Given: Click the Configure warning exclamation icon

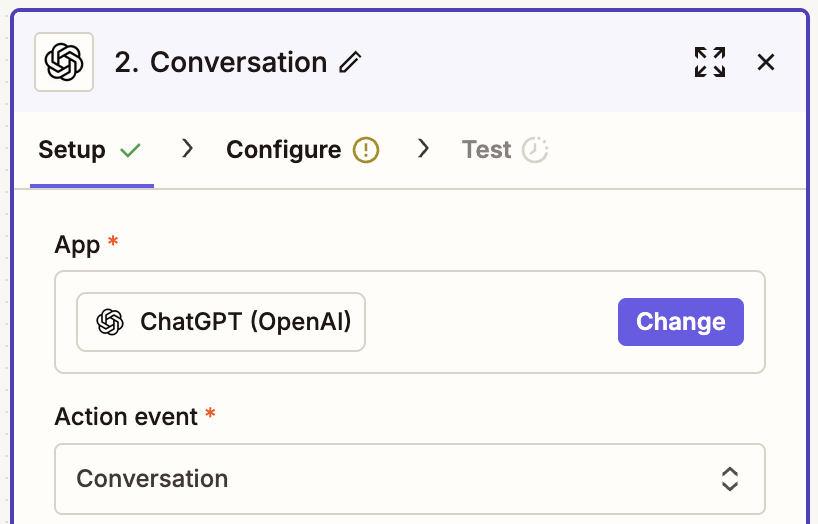Looking at the screenshot, I should pyautogui.click(x=366, y=150).
